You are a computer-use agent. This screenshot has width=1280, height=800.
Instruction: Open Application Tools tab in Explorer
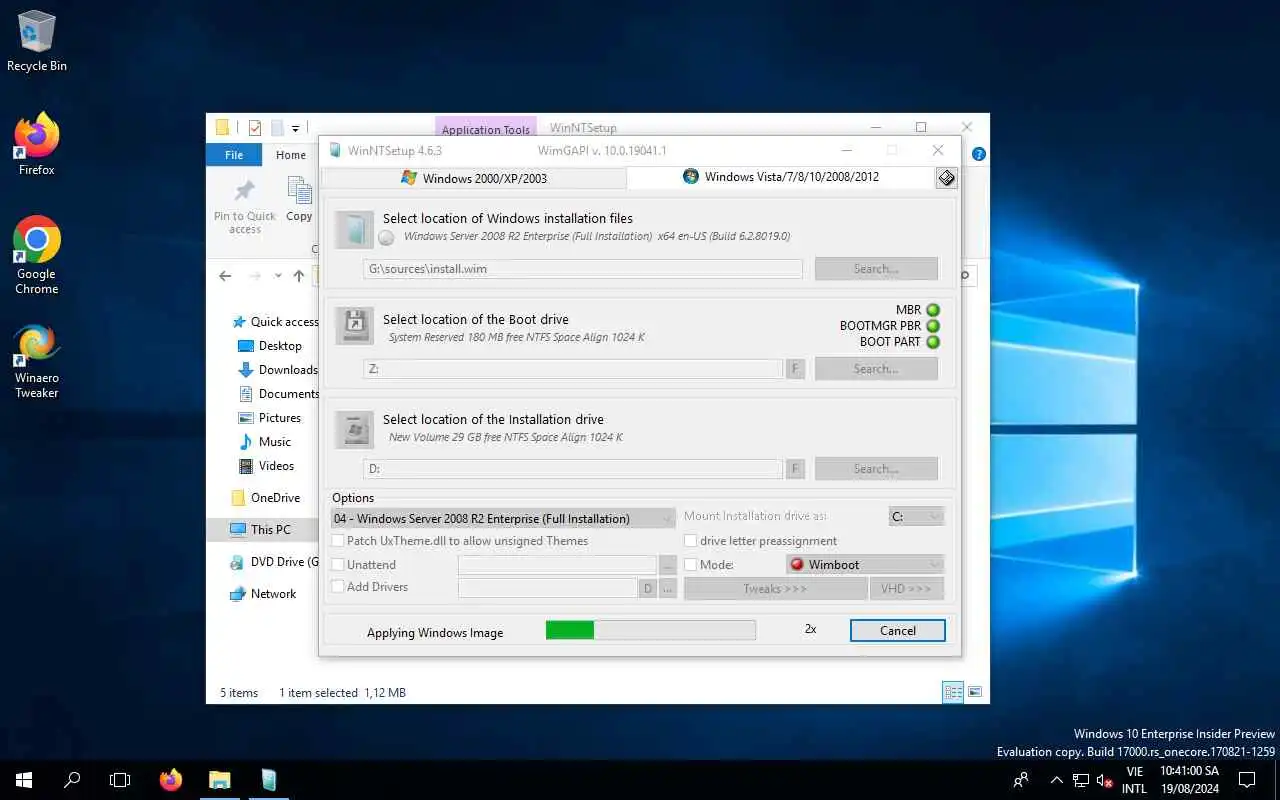(486, 129)
